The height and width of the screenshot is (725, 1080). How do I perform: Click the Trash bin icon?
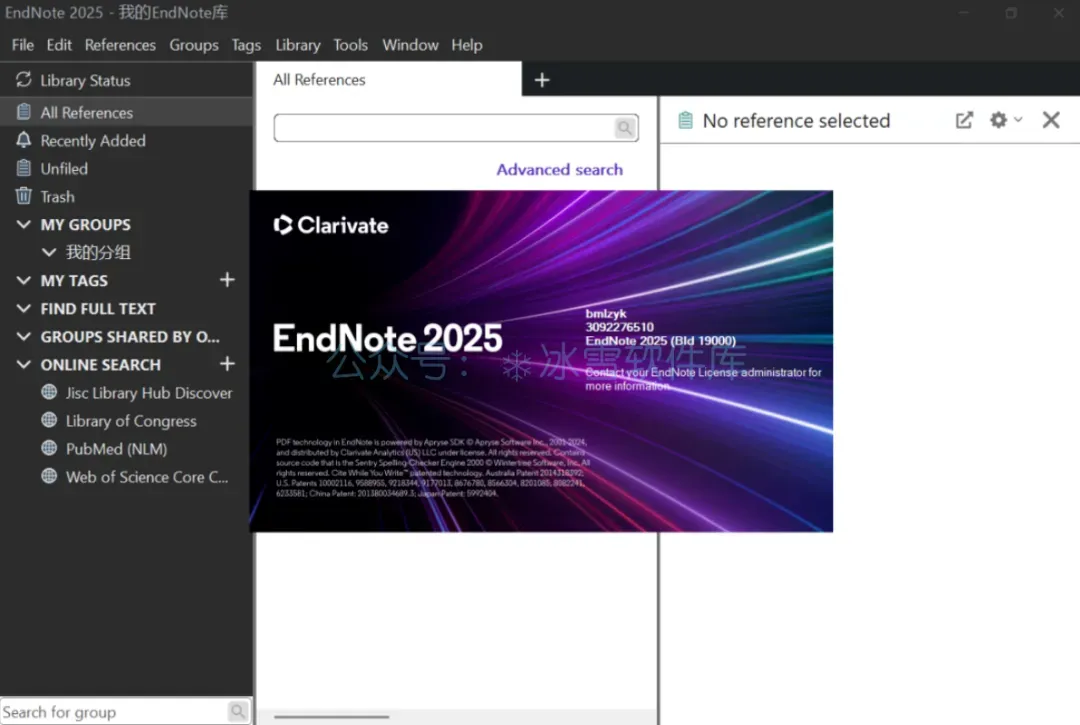[x=23, y=196]
